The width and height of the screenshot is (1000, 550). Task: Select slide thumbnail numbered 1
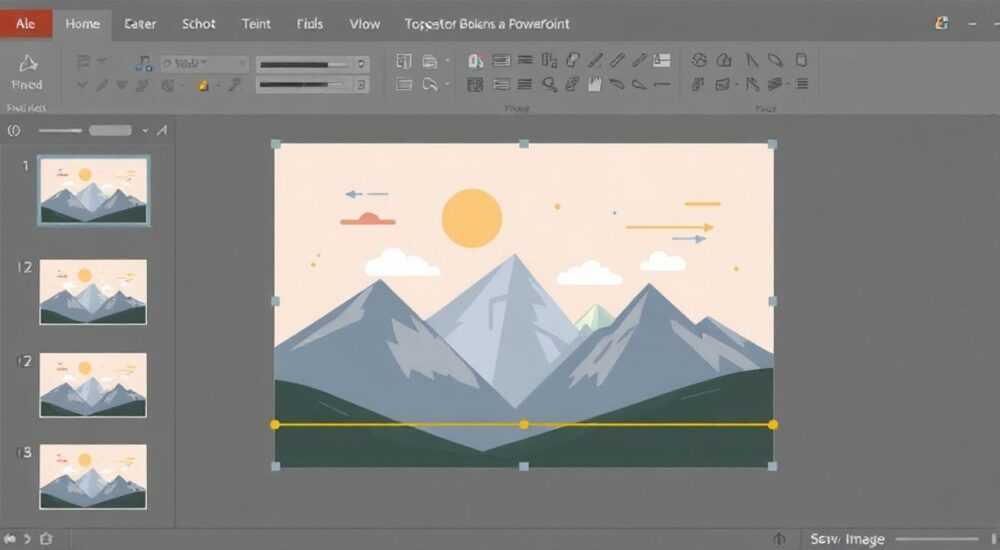(94, 190)
